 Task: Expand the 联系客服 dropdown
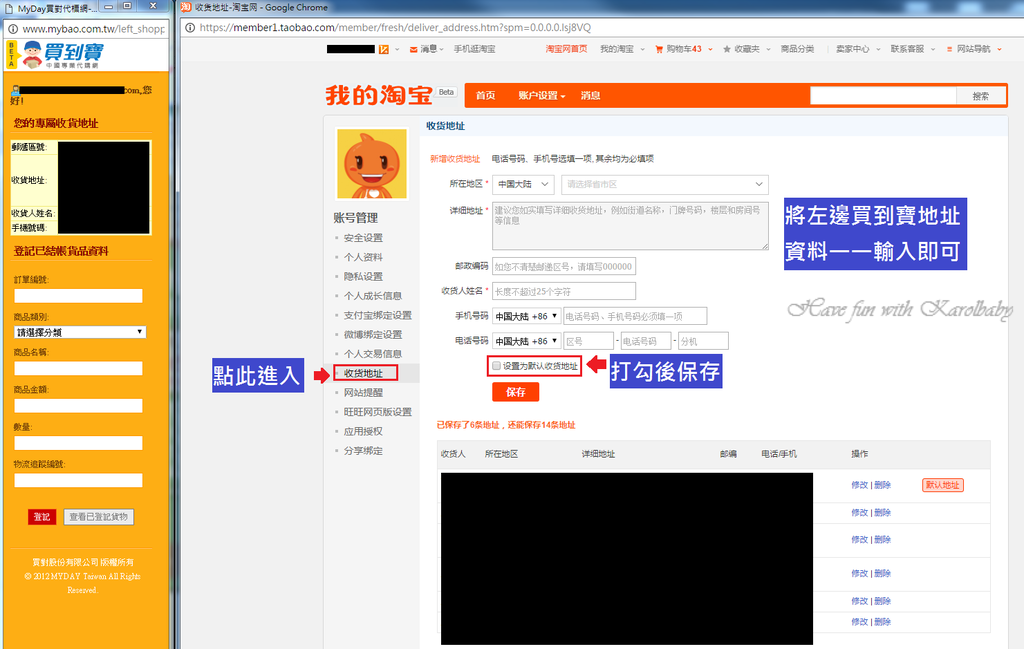point(912,49)
